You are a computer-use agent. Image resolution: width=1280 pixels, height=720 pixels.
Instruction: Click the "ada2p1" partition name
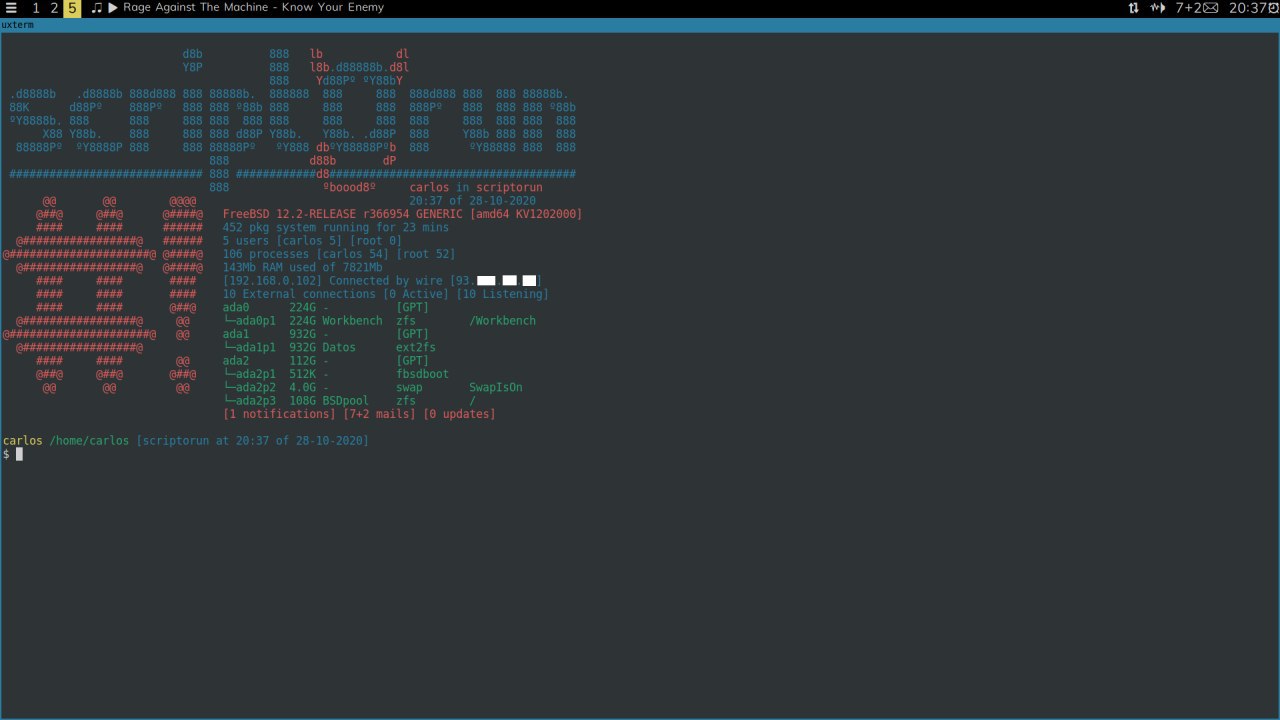[256, 374]
